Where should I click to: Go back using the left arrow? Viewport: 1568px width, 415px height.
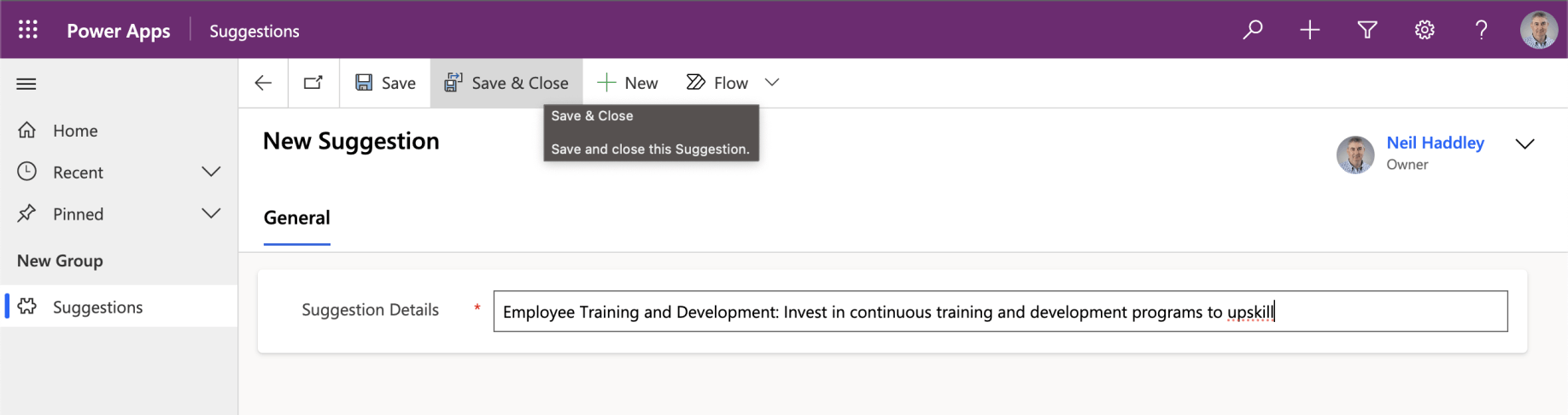pyautogui.click(x=263, y=83)
